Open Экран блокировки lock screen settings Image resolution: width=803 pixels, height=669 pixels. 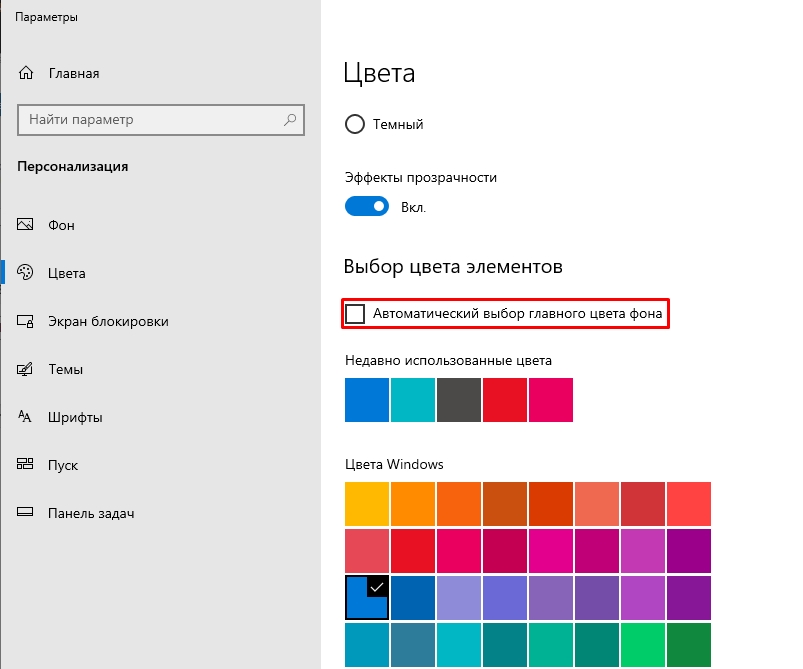pos(93,321)
